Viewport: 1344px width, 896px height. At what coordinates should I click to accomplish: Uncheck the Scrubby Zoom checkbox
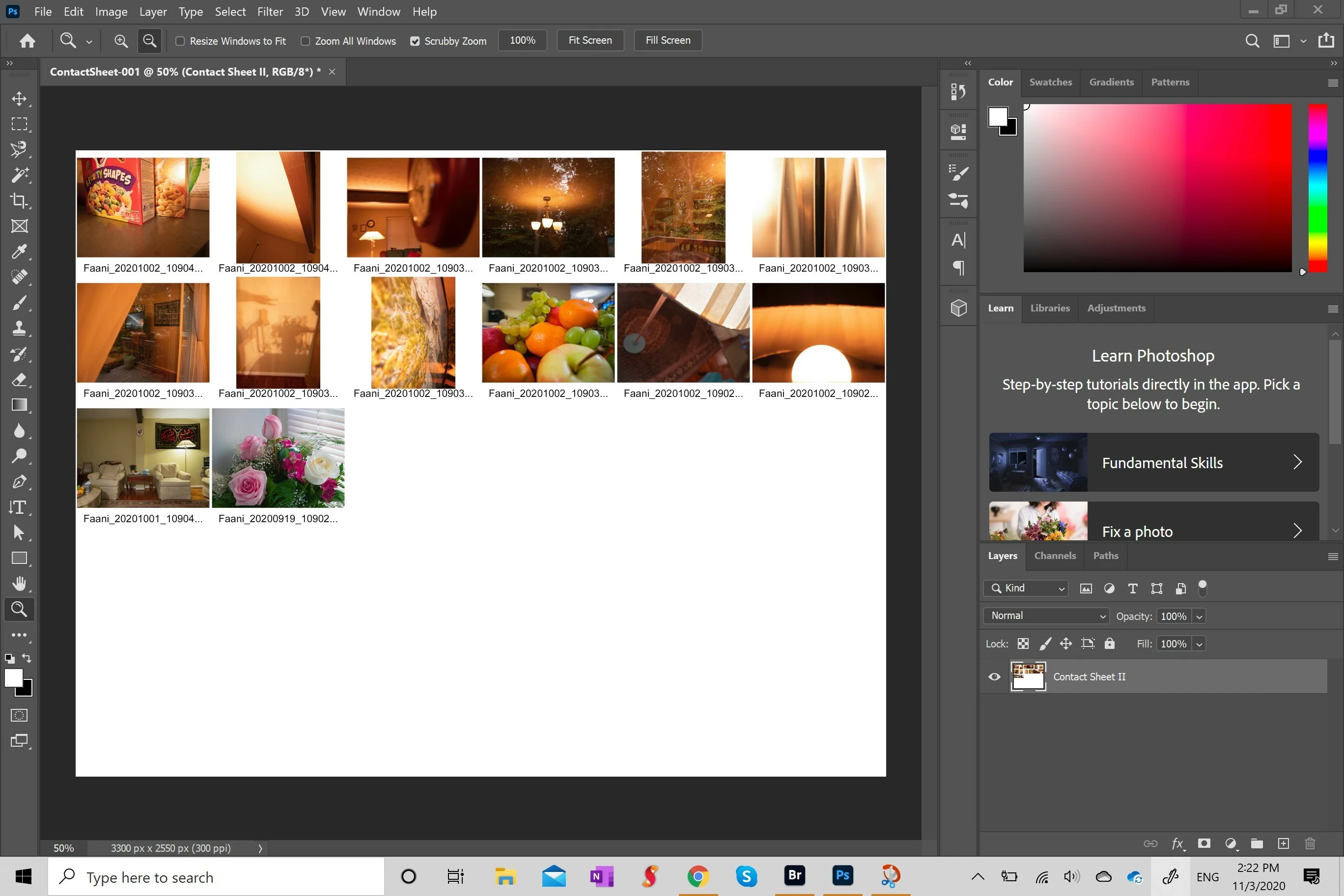(415, 41)
